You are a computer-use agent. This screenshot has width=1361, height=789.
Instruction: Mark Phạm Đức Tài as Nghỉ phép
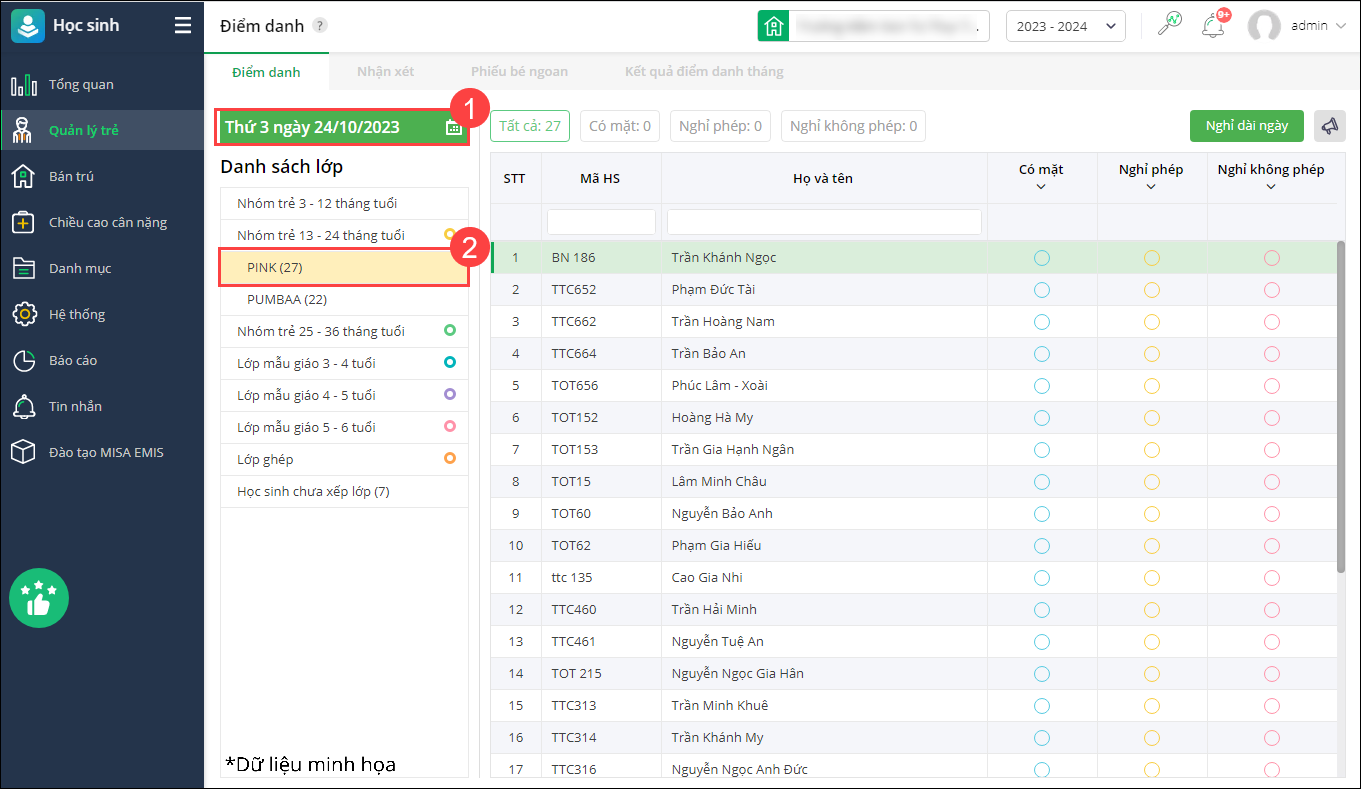pyautogui.click(x=1152, y=290)
